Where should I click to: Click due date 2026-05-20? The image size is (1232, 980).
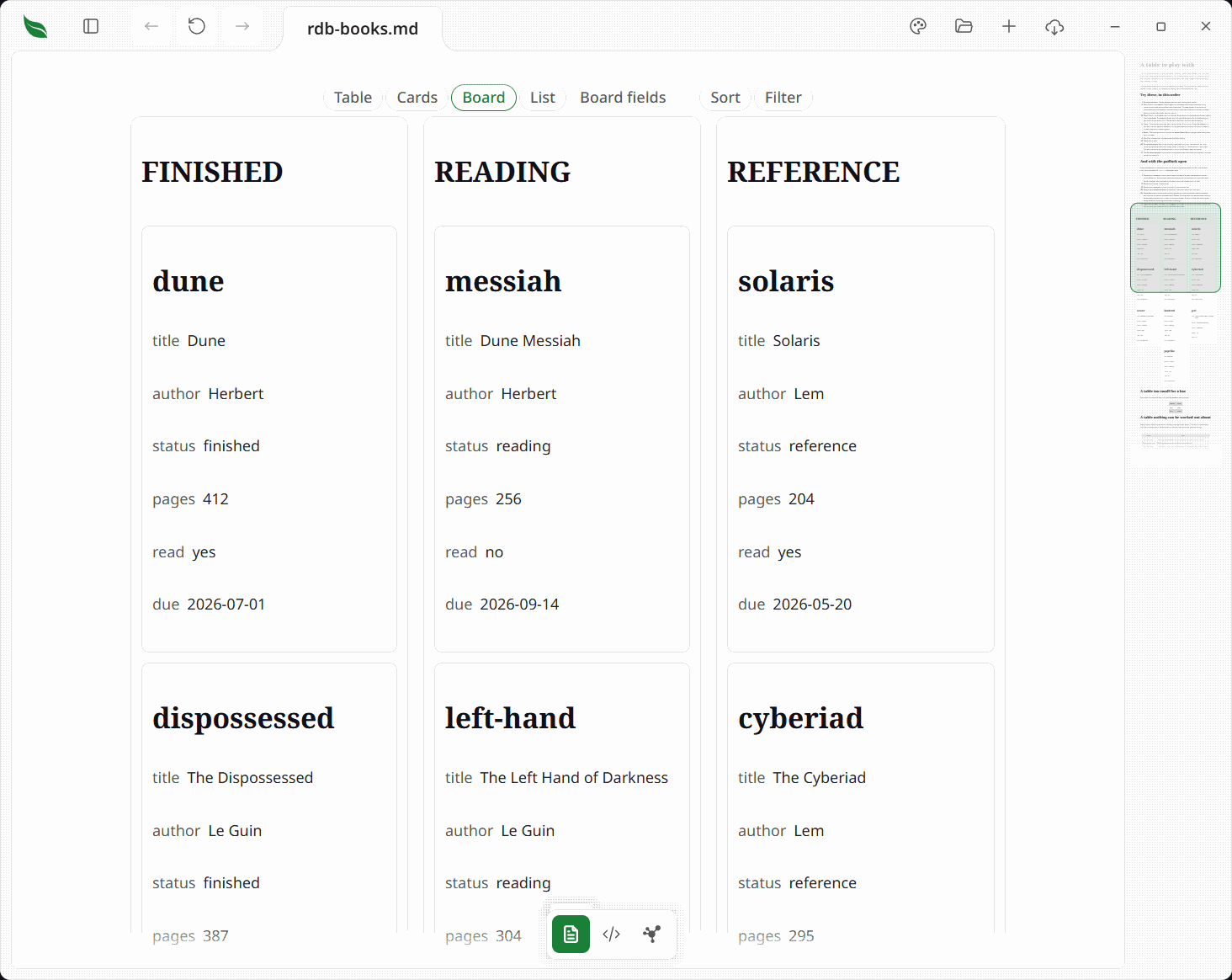coord(812,605)
